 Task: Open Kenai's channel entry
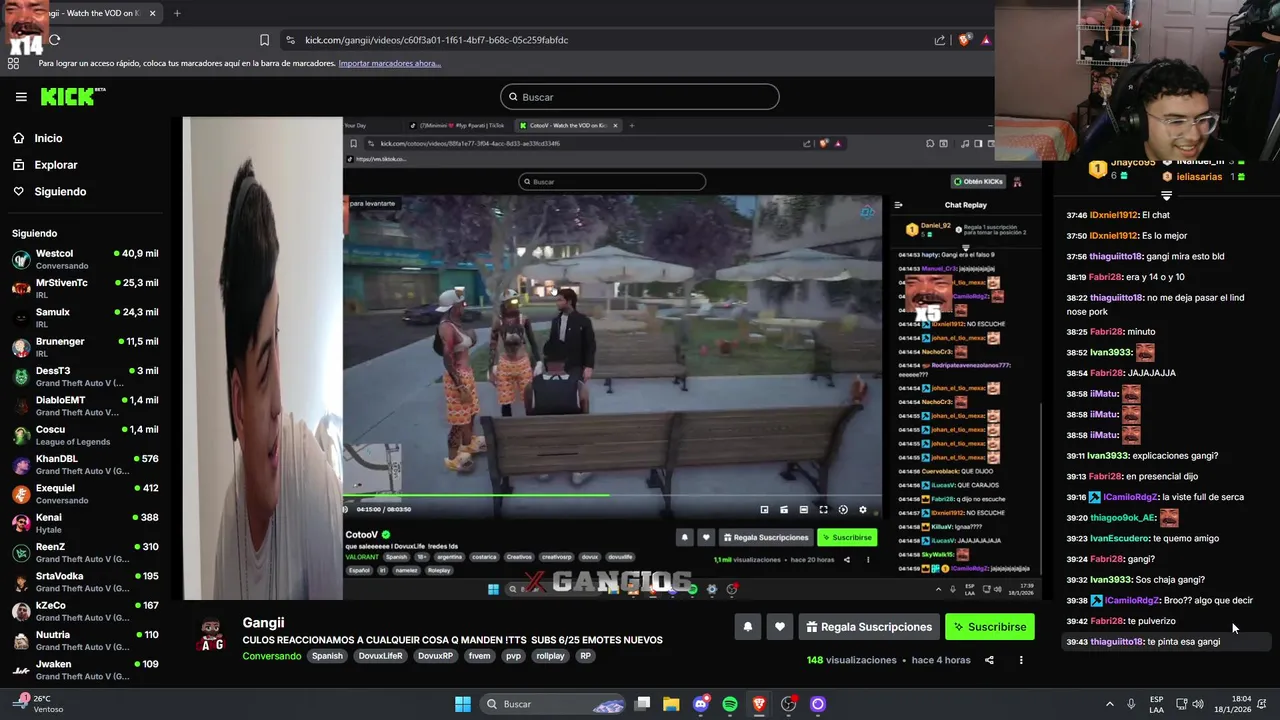(x=85, y=524)
